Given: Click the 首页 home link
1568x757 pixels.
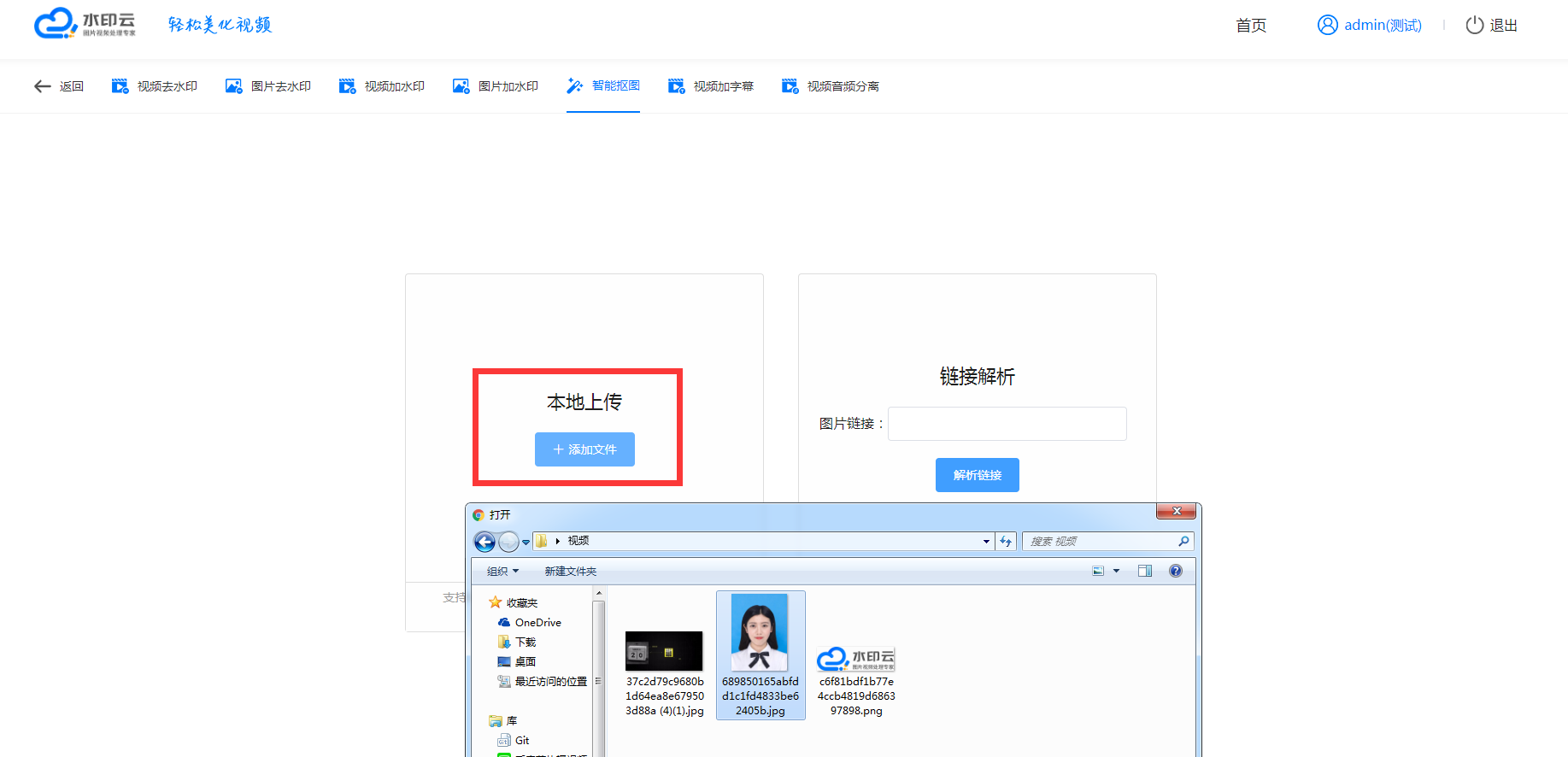Looking at the screenshot, I should [1250, 26].
